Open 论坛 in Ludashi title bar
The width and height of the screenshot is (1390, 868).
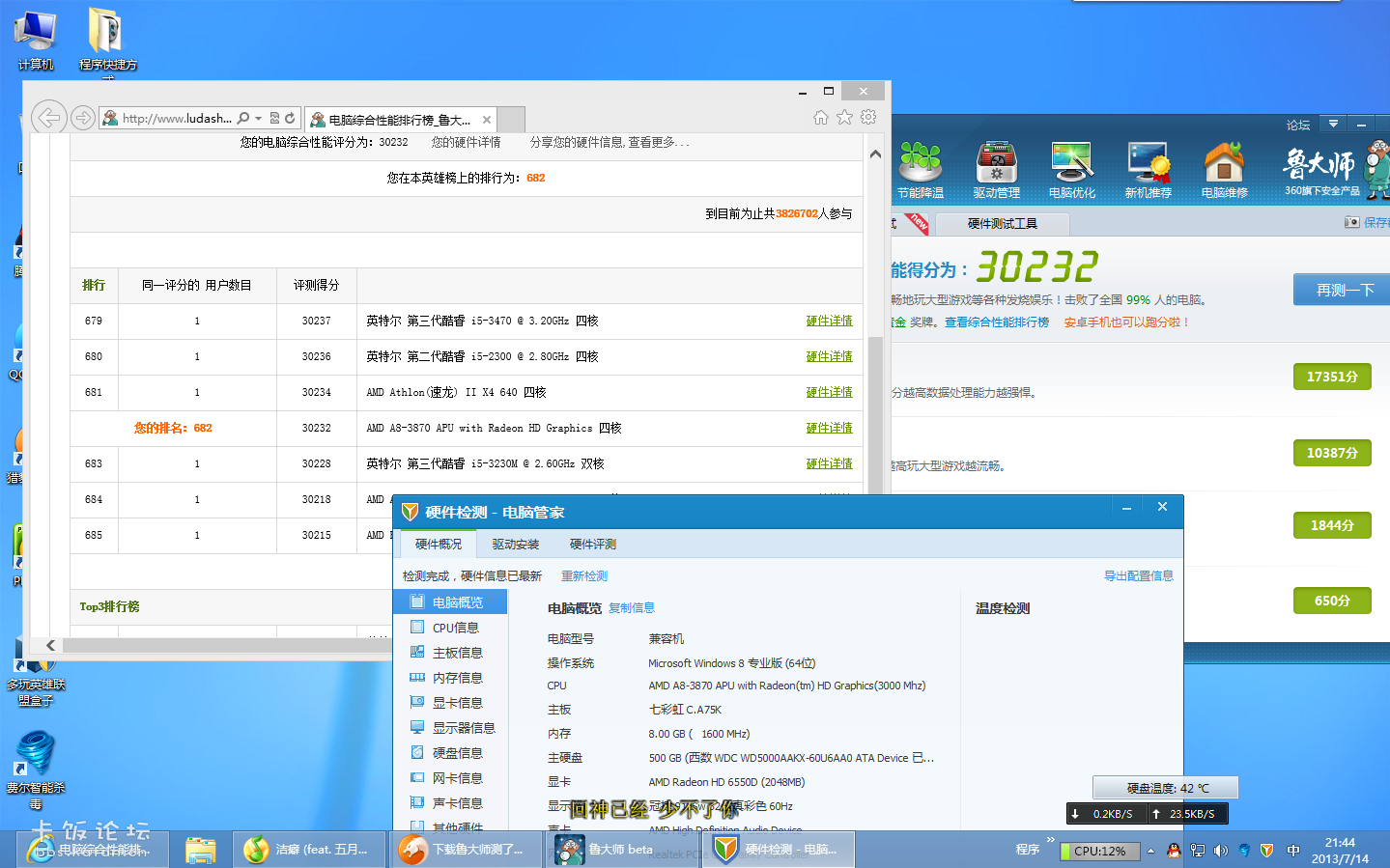coord(1298,125)
